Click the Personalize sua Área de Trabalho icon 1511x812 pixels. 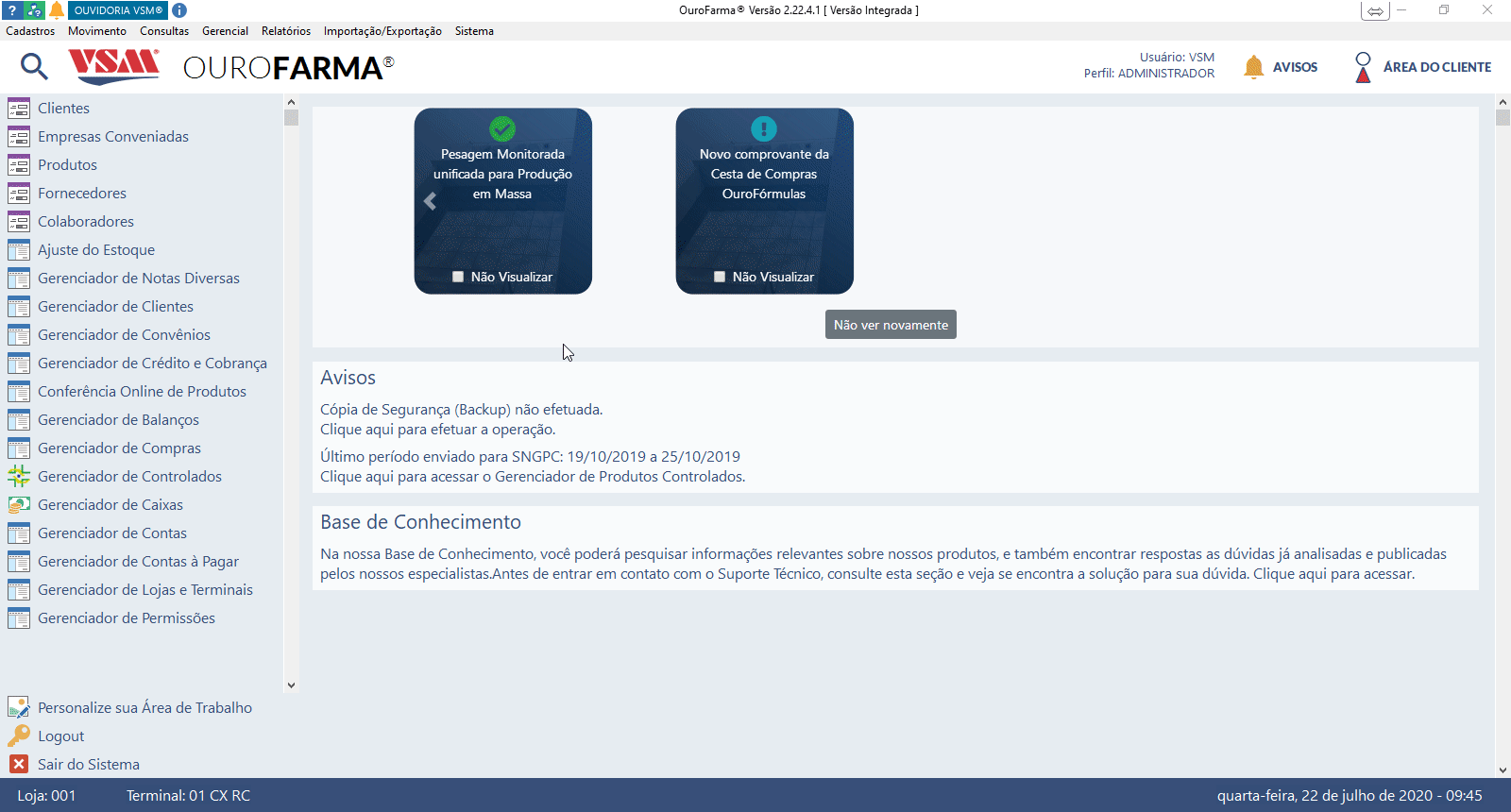19,707
